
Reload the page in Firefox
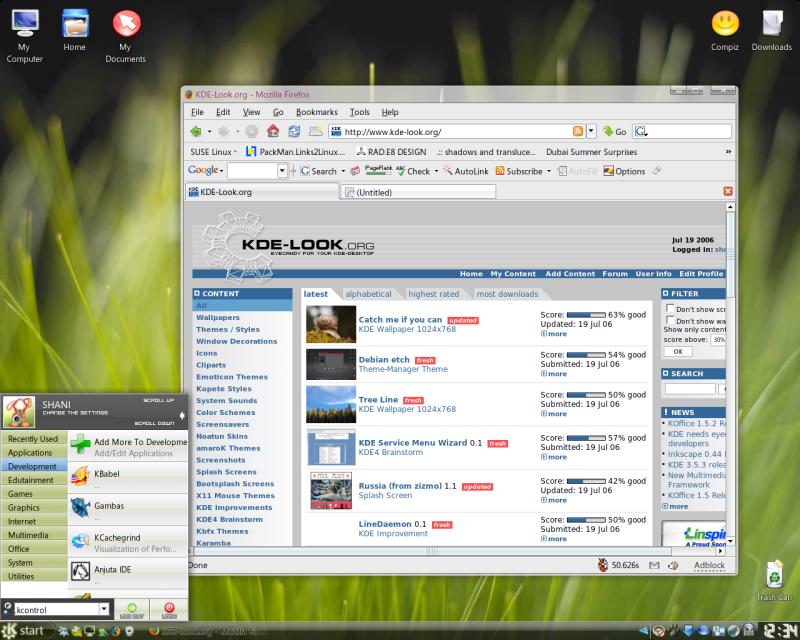pos(294,131)
